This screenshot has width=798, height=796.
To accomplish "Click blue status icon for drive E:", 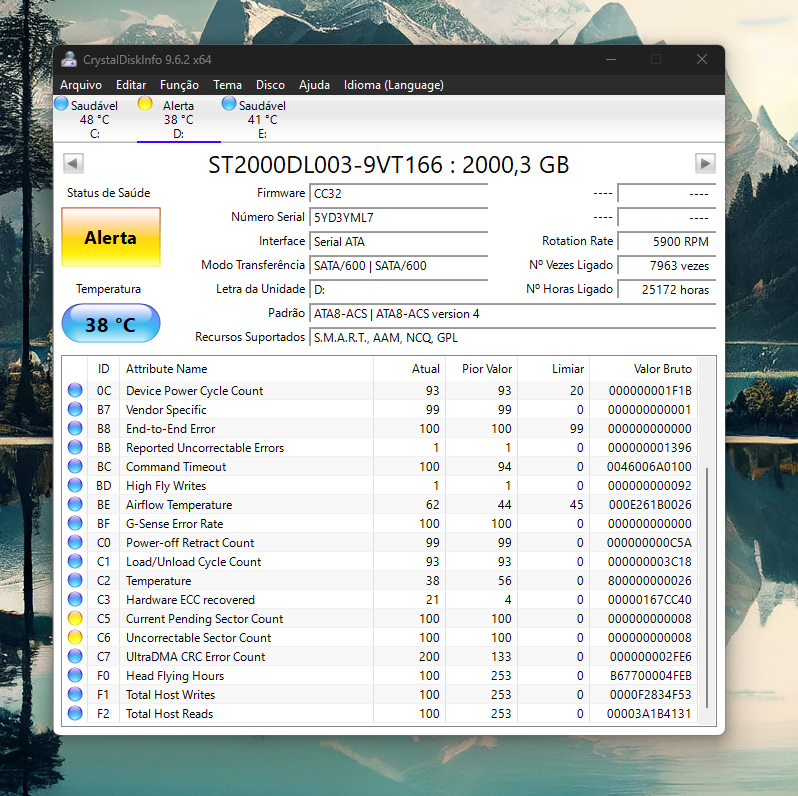I will pyautogui.click(x=229, y=104).
